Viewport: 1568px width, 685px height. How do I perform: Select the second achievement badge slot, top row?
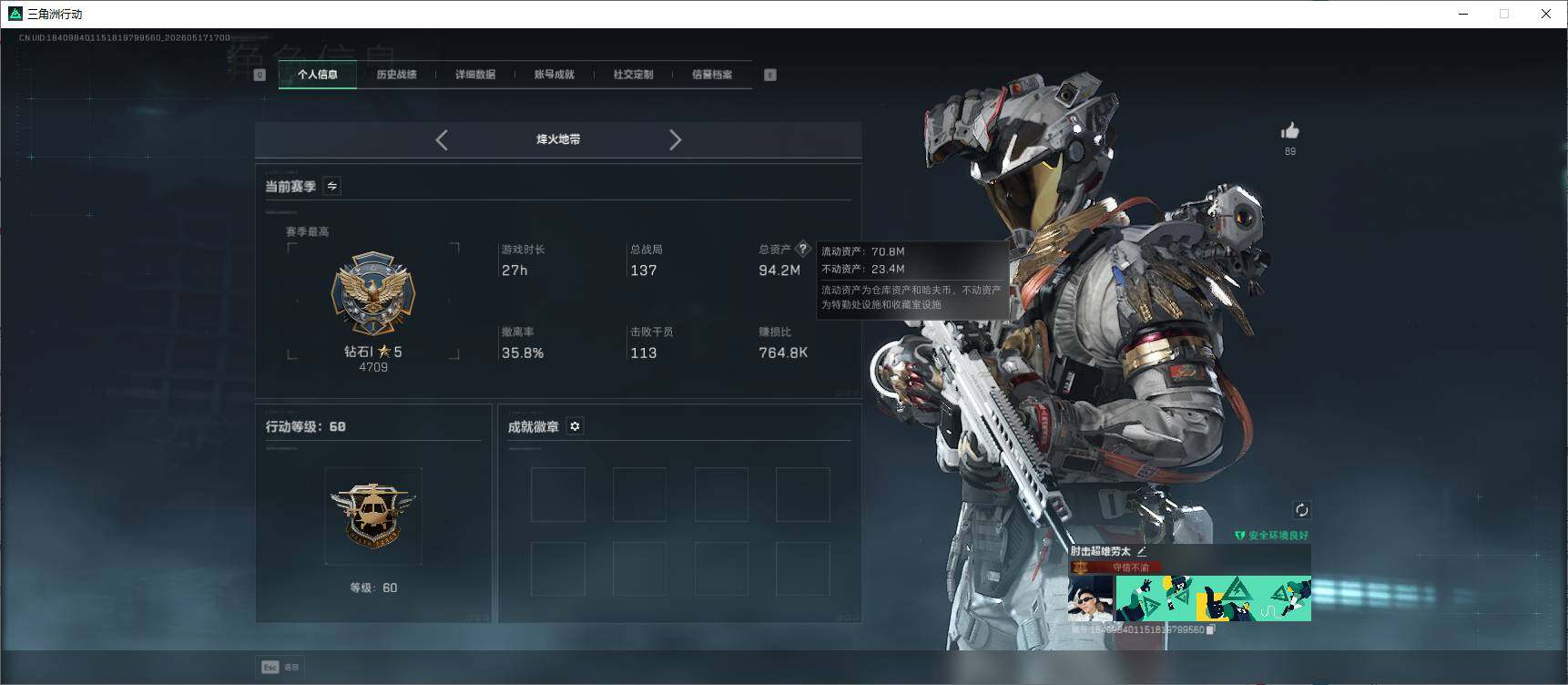click(640, 495)
